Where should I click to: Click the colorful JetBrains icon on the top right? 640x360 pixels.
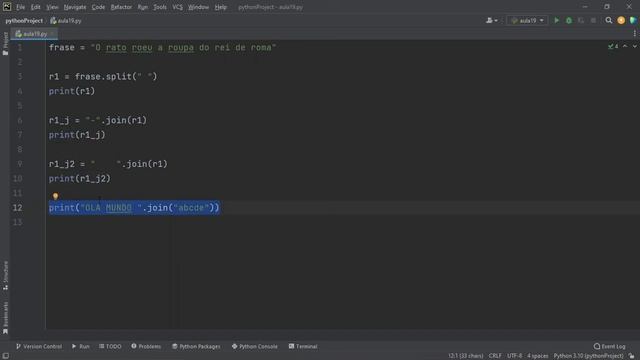[x=633, y=20]
